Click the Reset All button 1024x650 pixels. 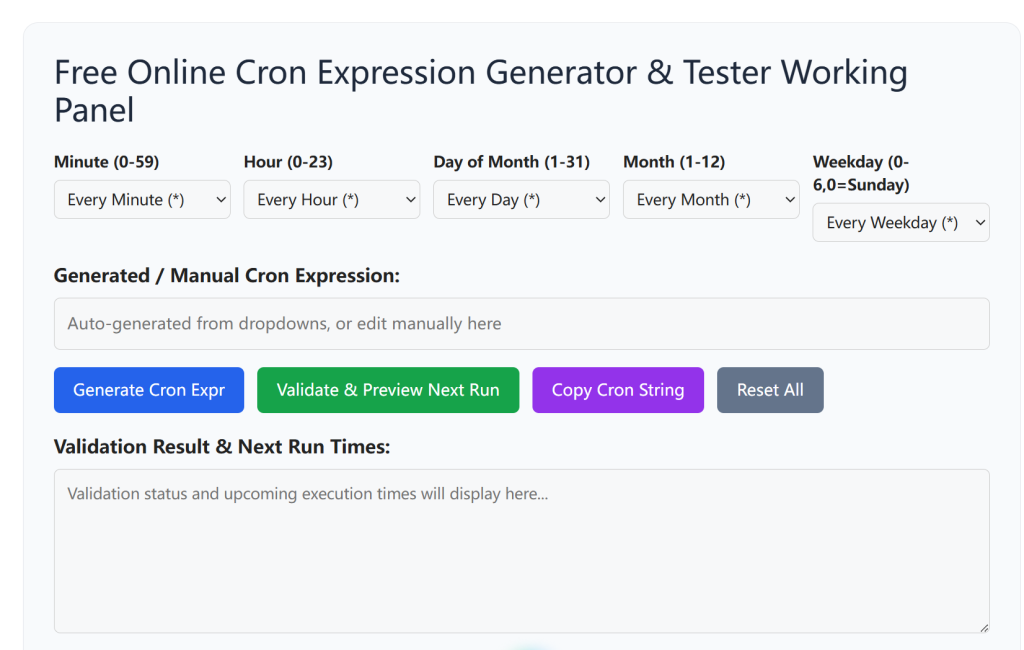point(770,390)
